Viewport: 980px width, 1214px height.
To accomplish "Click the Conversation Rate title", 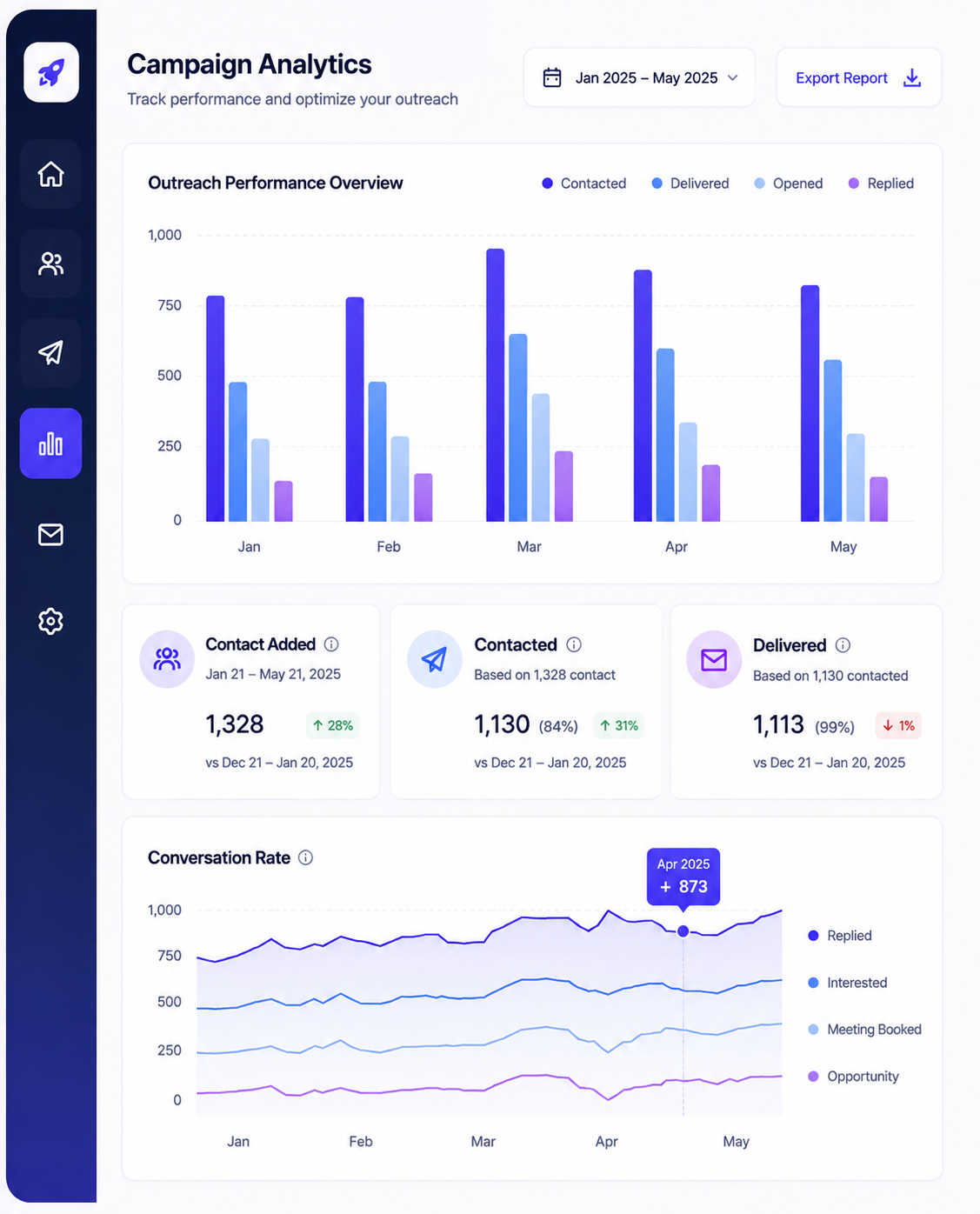I will [x=219, y=857].
